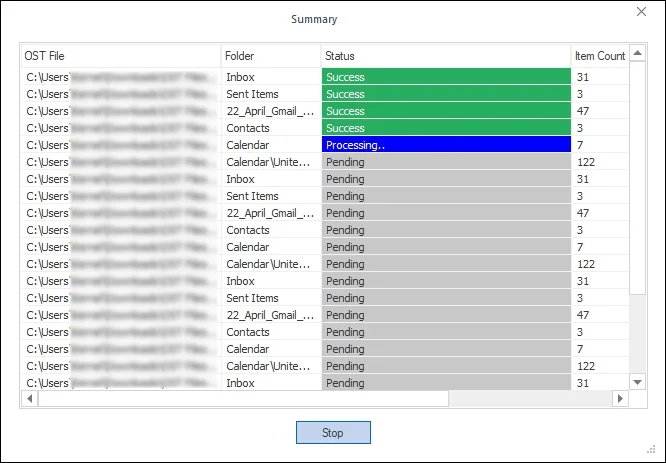Click the horizontal scrollbar thumb
666x463 pixels.
pos(243,398)
